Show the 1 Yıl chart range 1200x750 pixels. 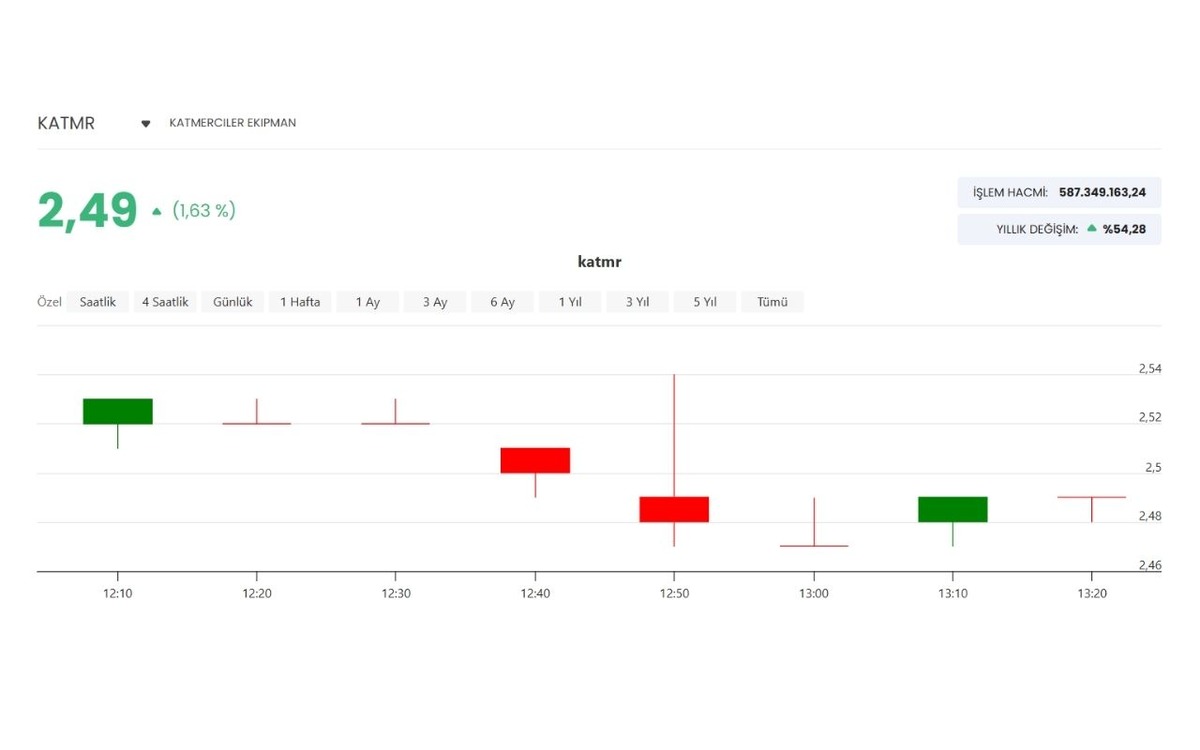(x=570, y=302)
